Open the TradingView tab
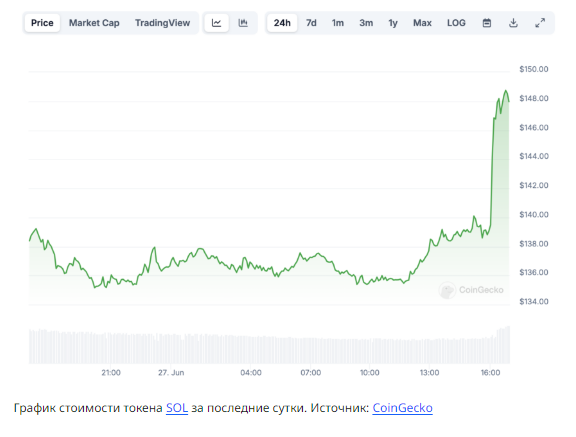The image size is (576, 437). 162,23
